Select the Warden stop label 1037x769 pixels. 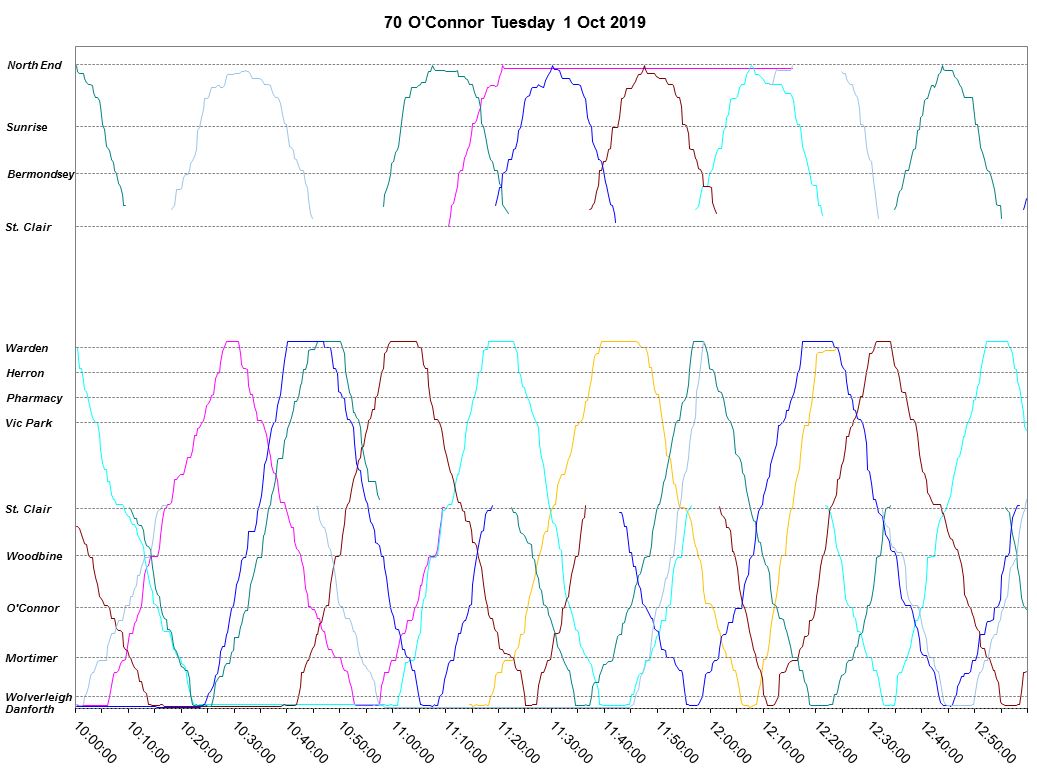[x=26, y=349]
